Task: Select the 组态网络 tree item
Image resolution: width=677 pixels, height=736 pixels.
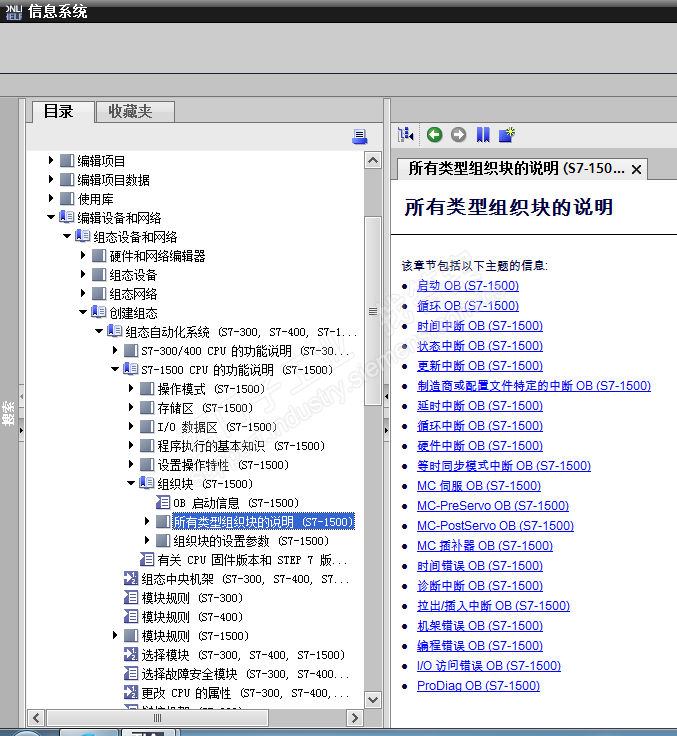Action: [133, 294]
